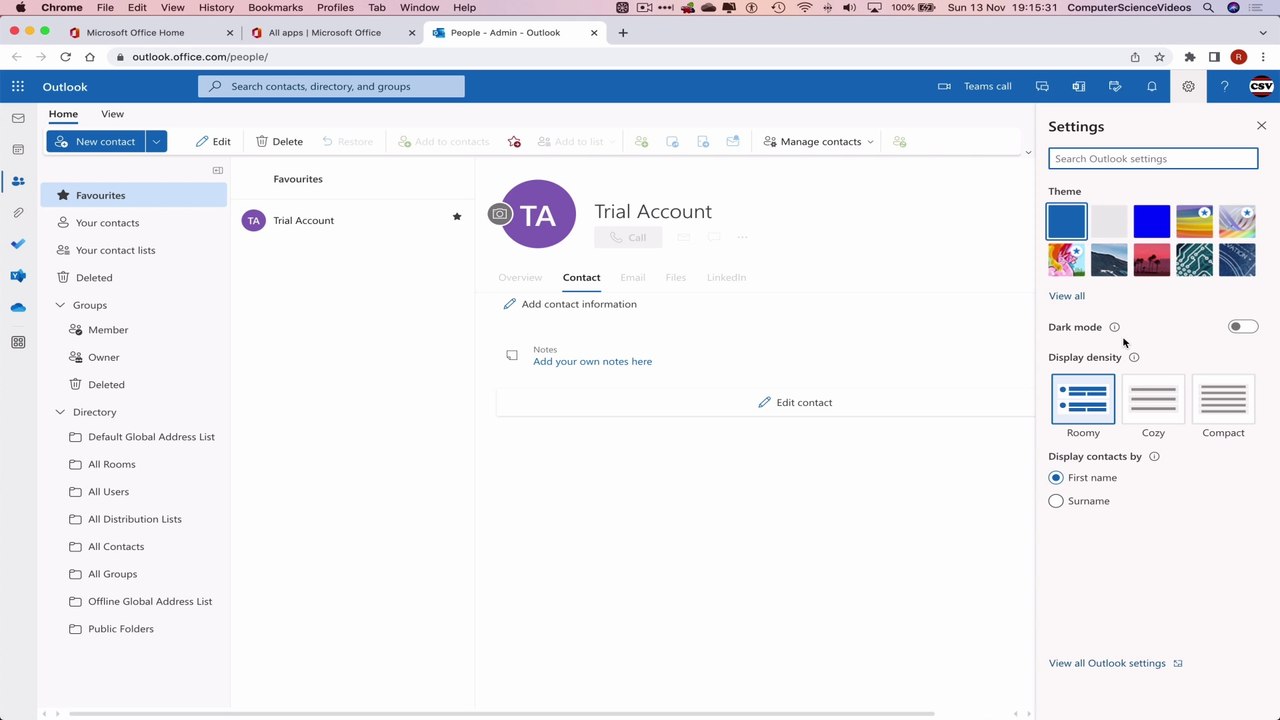This screenshot has width=1280, height=720.
Task: Click the camera icon on contact photo
Action: (499, 213)
